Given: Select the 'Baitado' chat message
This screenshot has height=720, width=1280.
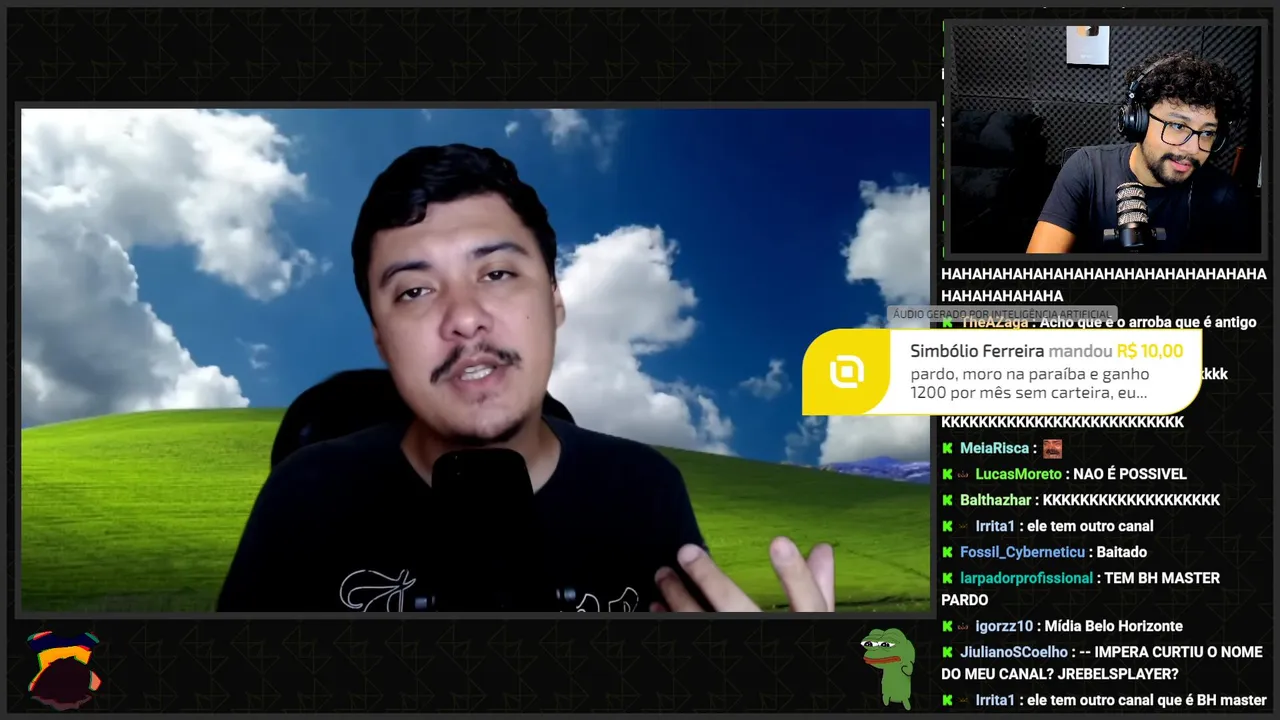Looking at the screenshot, I should click(x=1121, y=552).
